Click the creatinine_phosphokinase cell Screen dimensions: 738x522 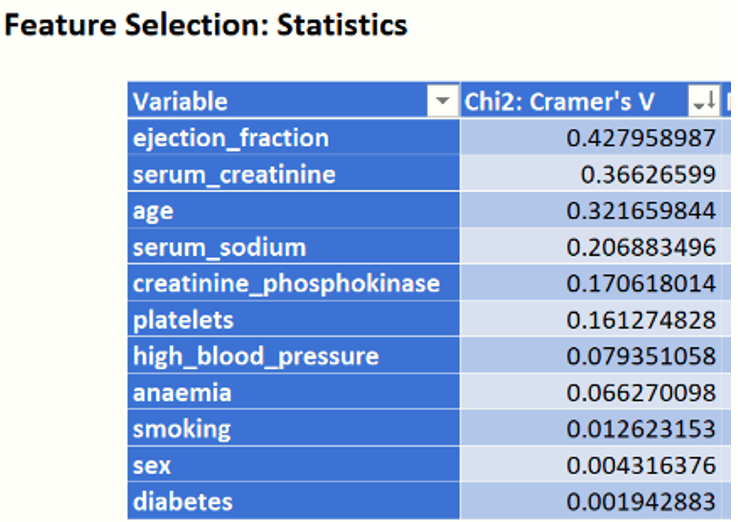286,283
